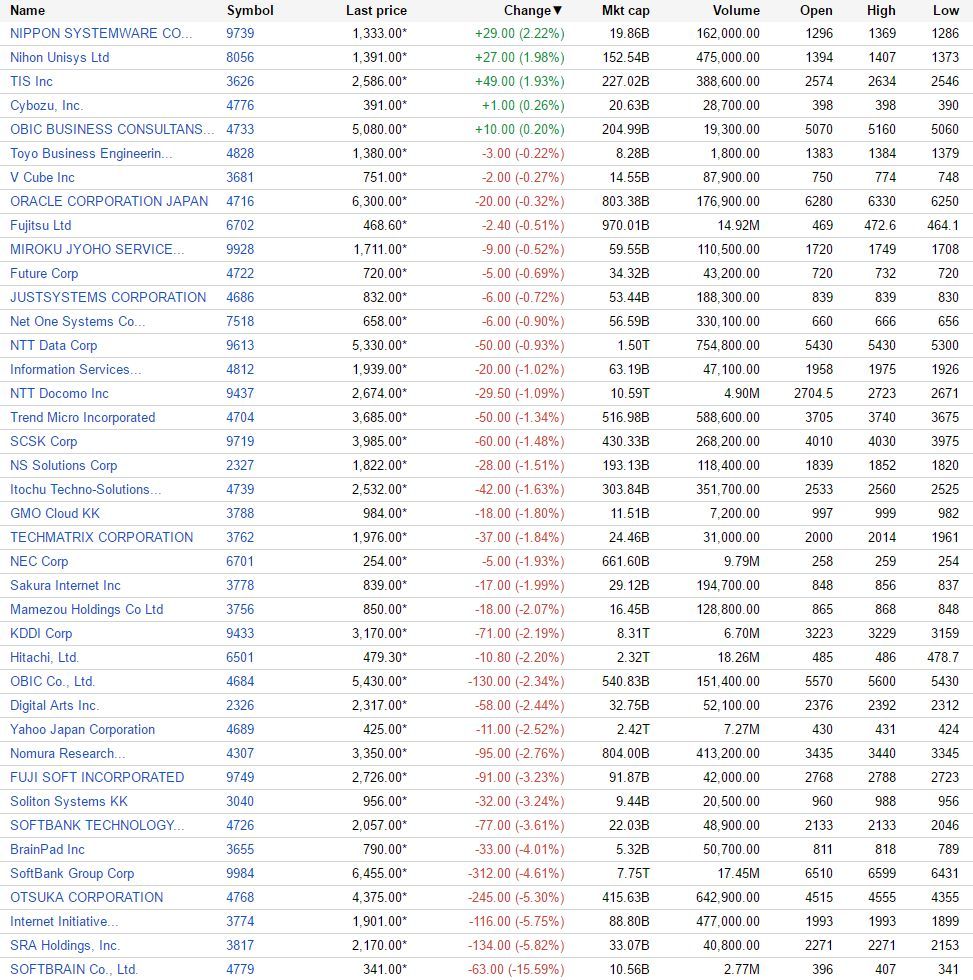
Task: Open Mamezou Holdings Co Ltd link
Action: 87,609
